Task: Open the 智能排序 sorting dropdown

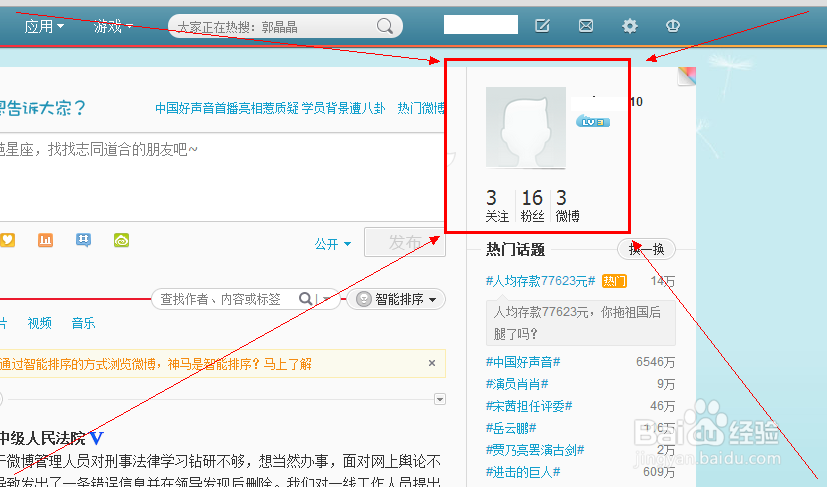Action: (396, 299)
